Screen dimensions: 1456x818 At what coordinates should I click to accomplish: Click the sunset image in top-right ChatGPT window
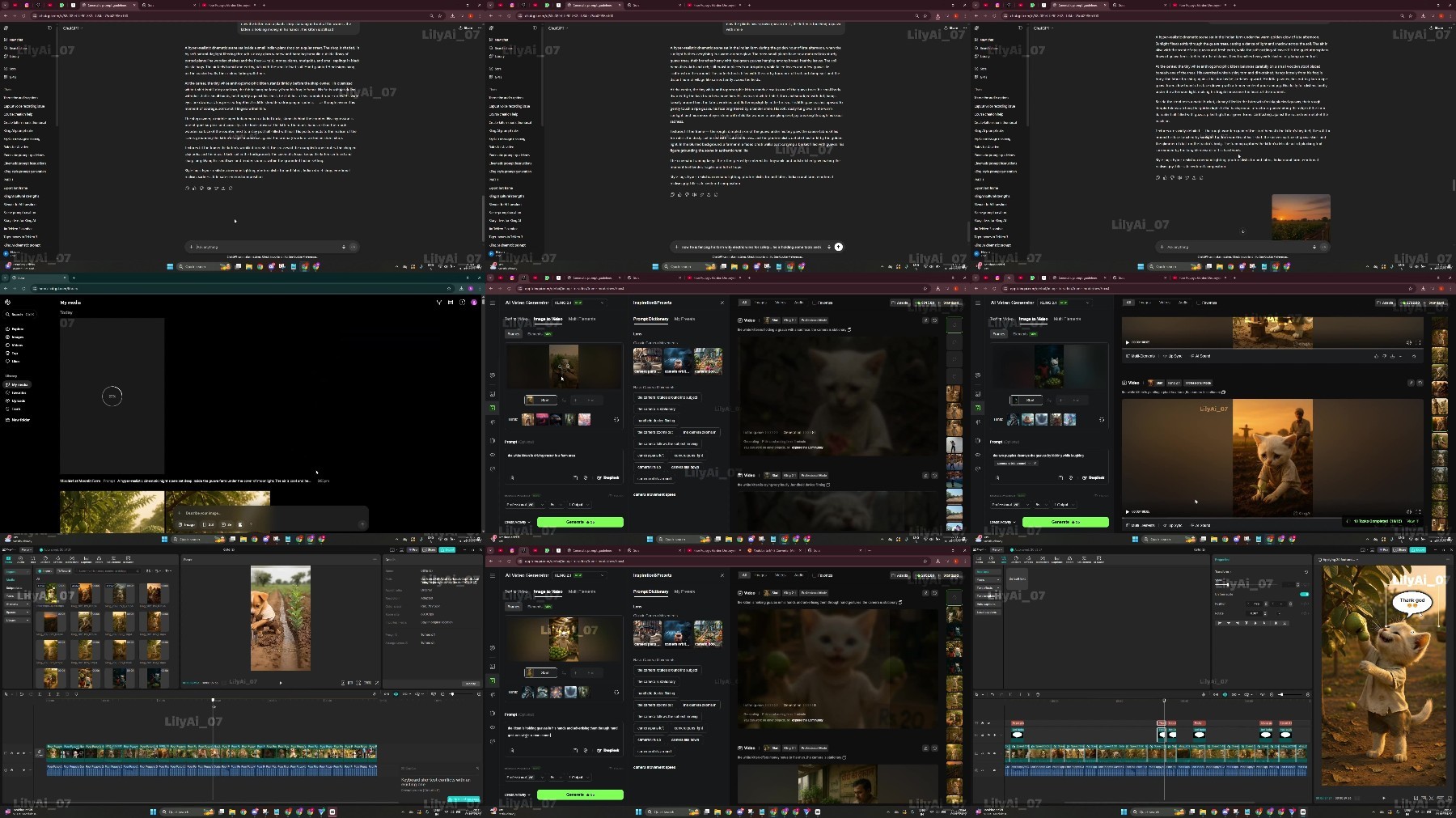[x=1301, y=217]
